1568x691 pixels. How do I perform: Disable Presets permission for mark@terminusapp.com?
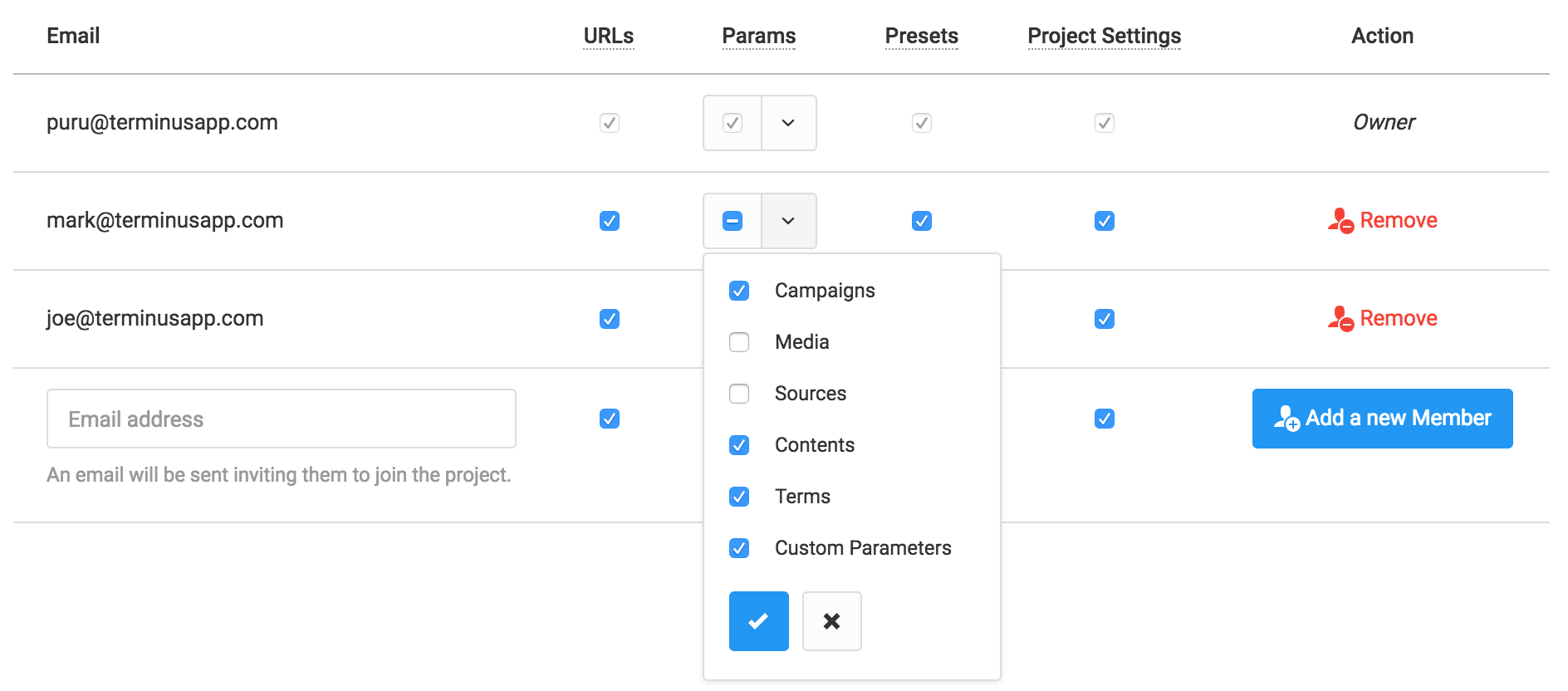922,221
